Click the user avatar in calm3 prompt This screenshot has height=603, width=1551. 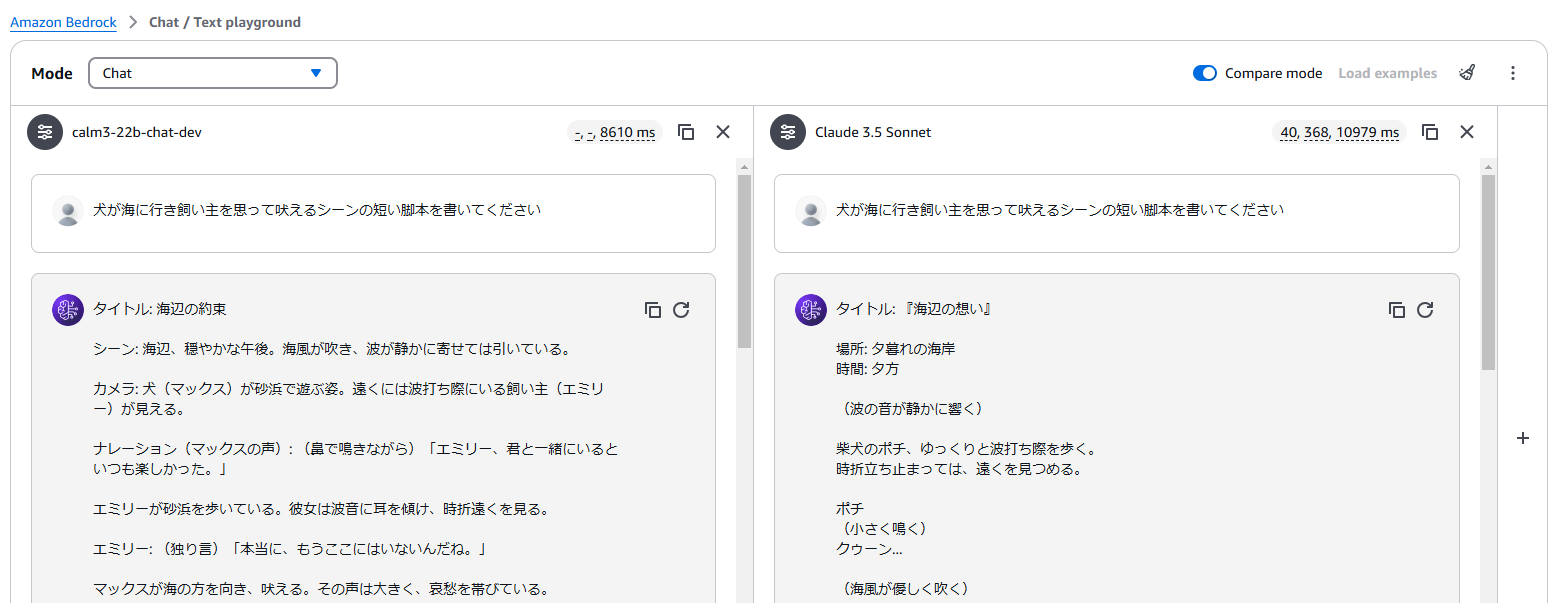68,211
